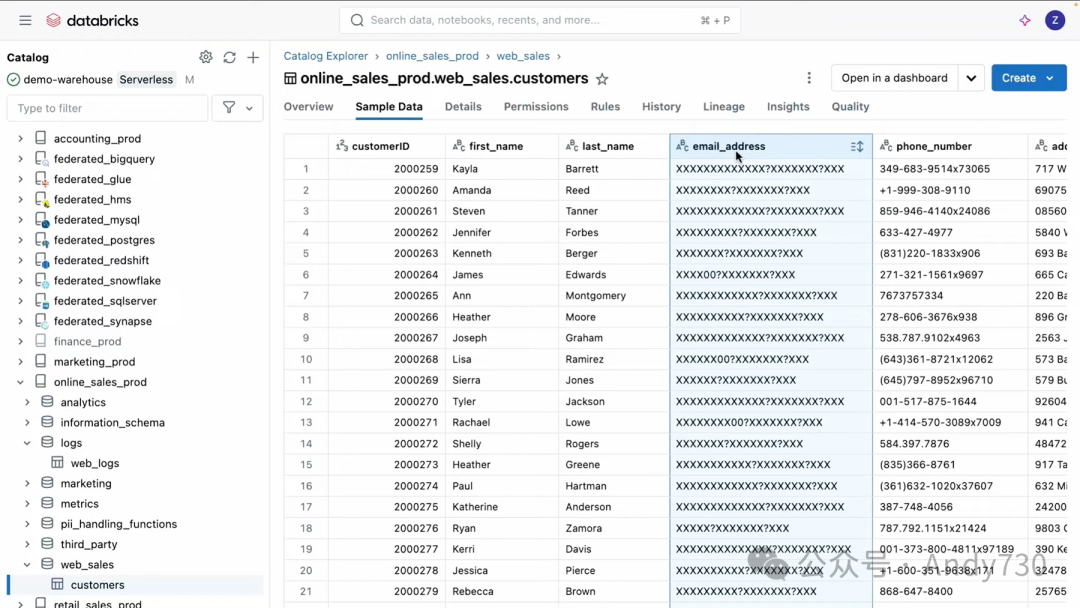
Task: Collapse the web_sales schema
Action: click(x=27, y=565)
